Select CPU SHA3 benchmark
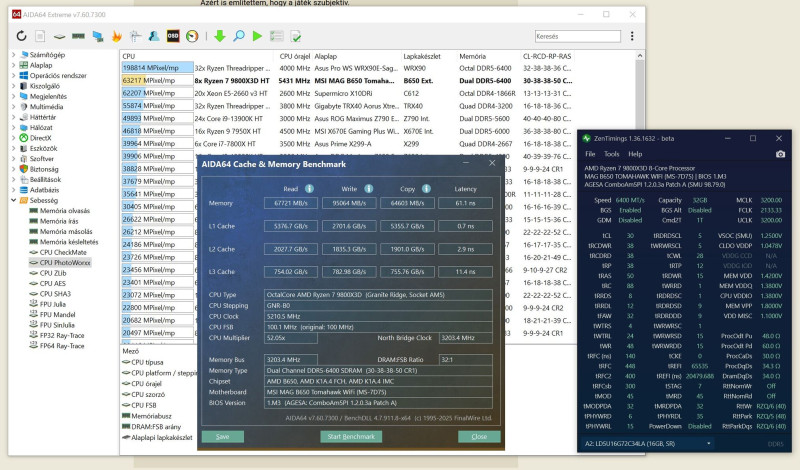This screenshot has width=800, height=470. pos(55,294)
